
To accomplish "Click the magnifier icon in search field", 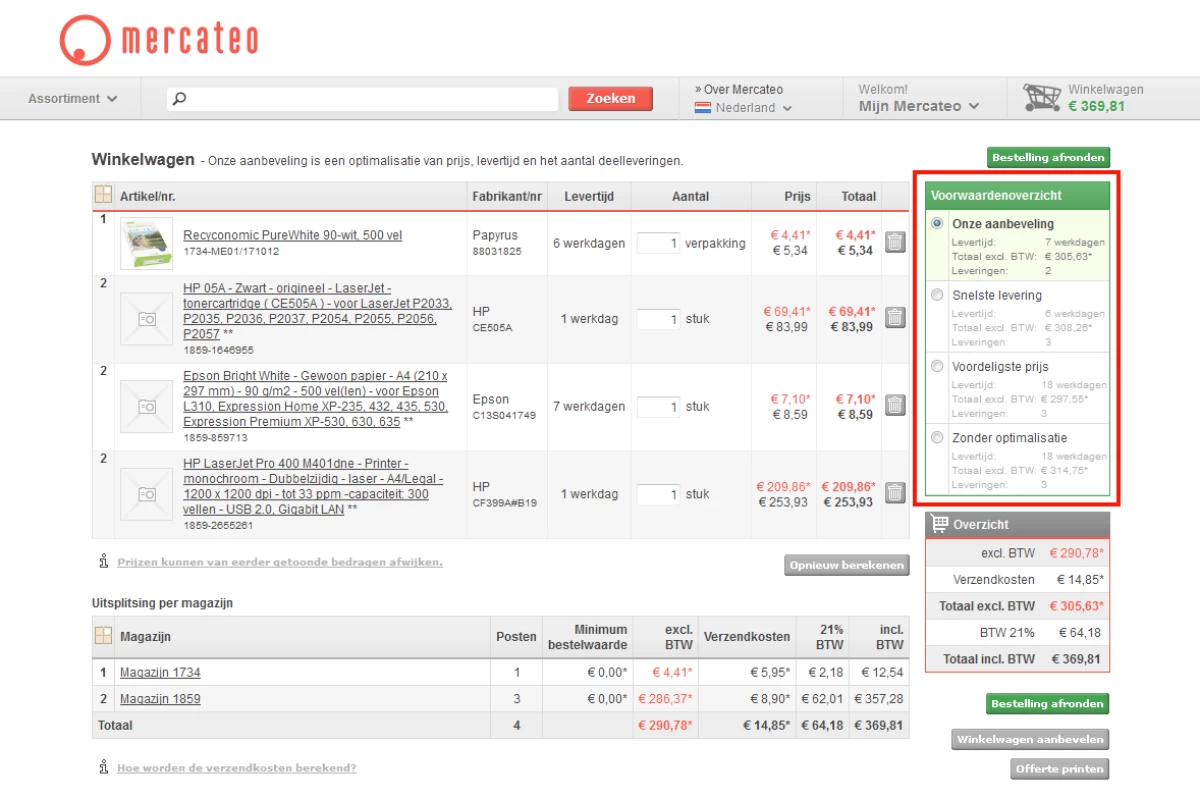I will [180, 99].
